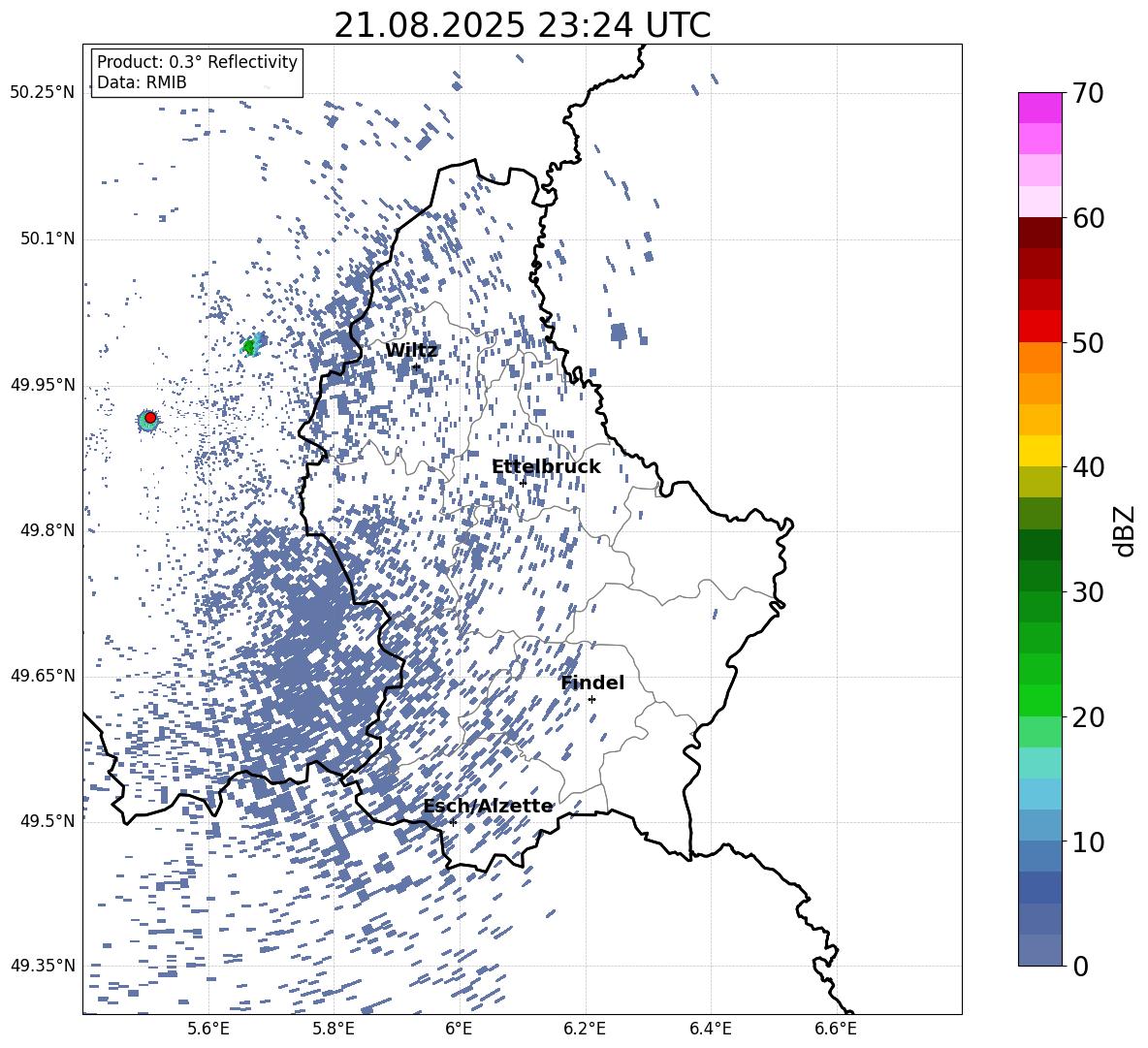This screenshot has width=1148, height=1048.
Task: Pick the magenta top colorbar segment
Action: pyautogui.click(x=1040, y=108)
